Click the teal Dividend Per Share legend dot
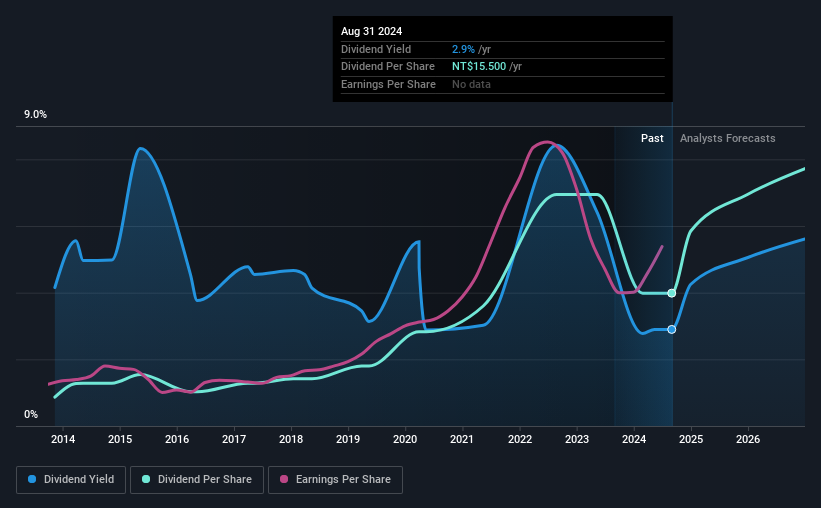This screenshot has height=508, width=821. (x=146, y=479)
